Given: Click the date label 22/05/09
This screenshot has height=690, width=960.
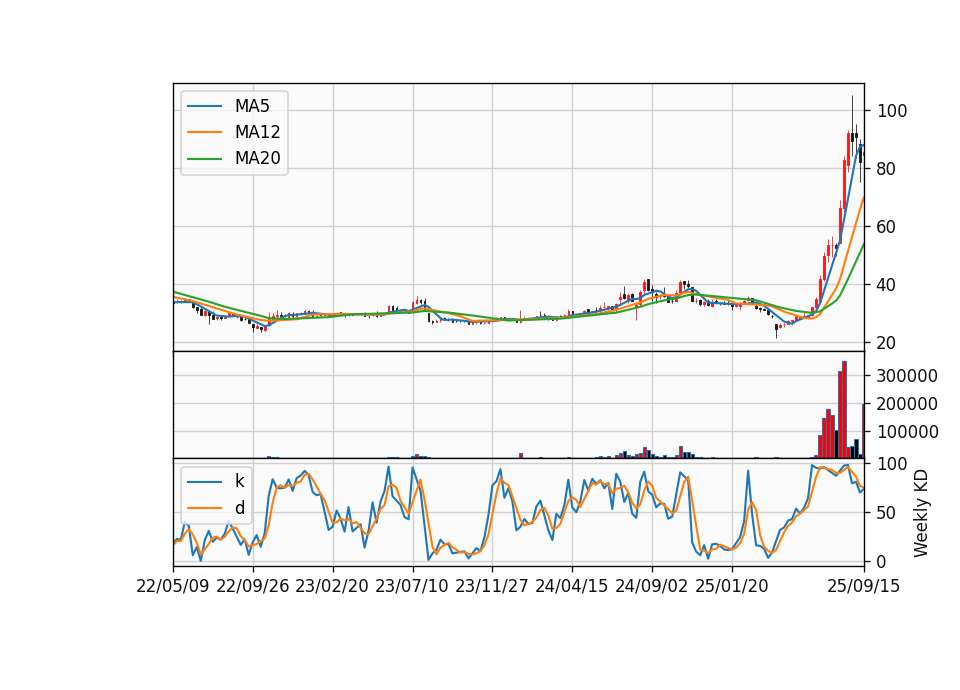Looking at the screenshot, I should coord(173,586).
